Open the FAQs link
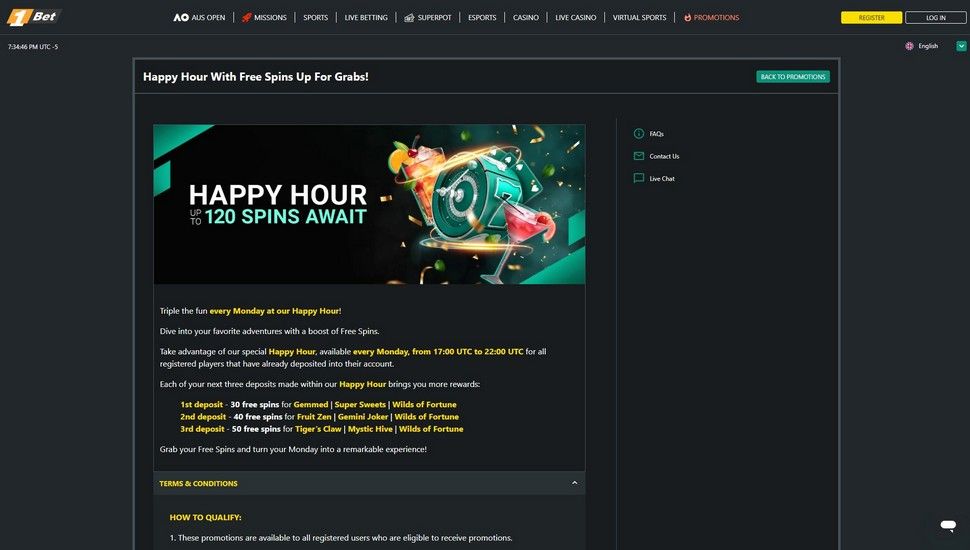Viewport: 970px width, 550px height. (x=656, y=134)
